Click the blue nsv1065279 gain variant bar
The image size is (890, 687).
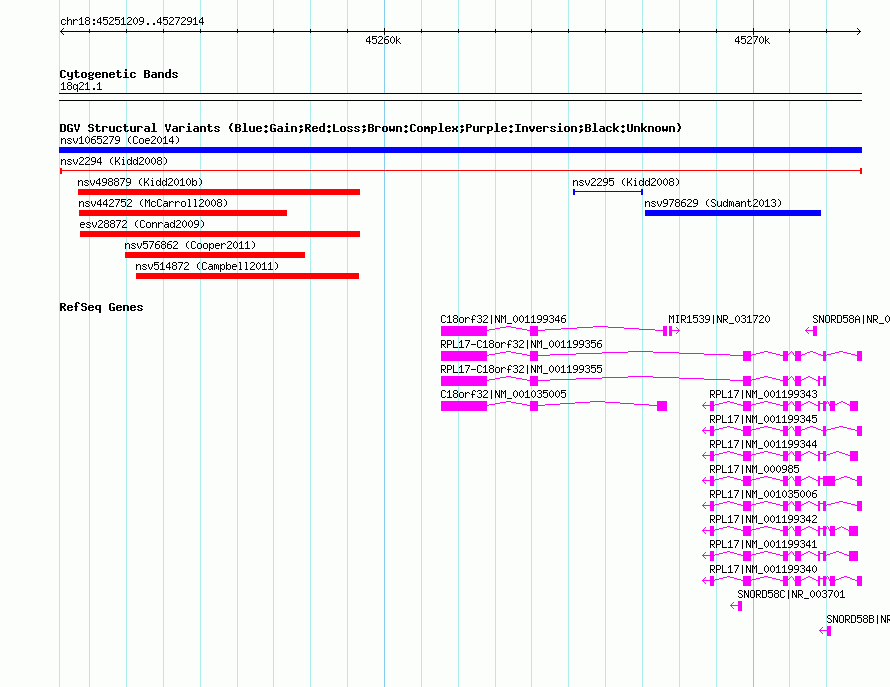tap(460, 150)
